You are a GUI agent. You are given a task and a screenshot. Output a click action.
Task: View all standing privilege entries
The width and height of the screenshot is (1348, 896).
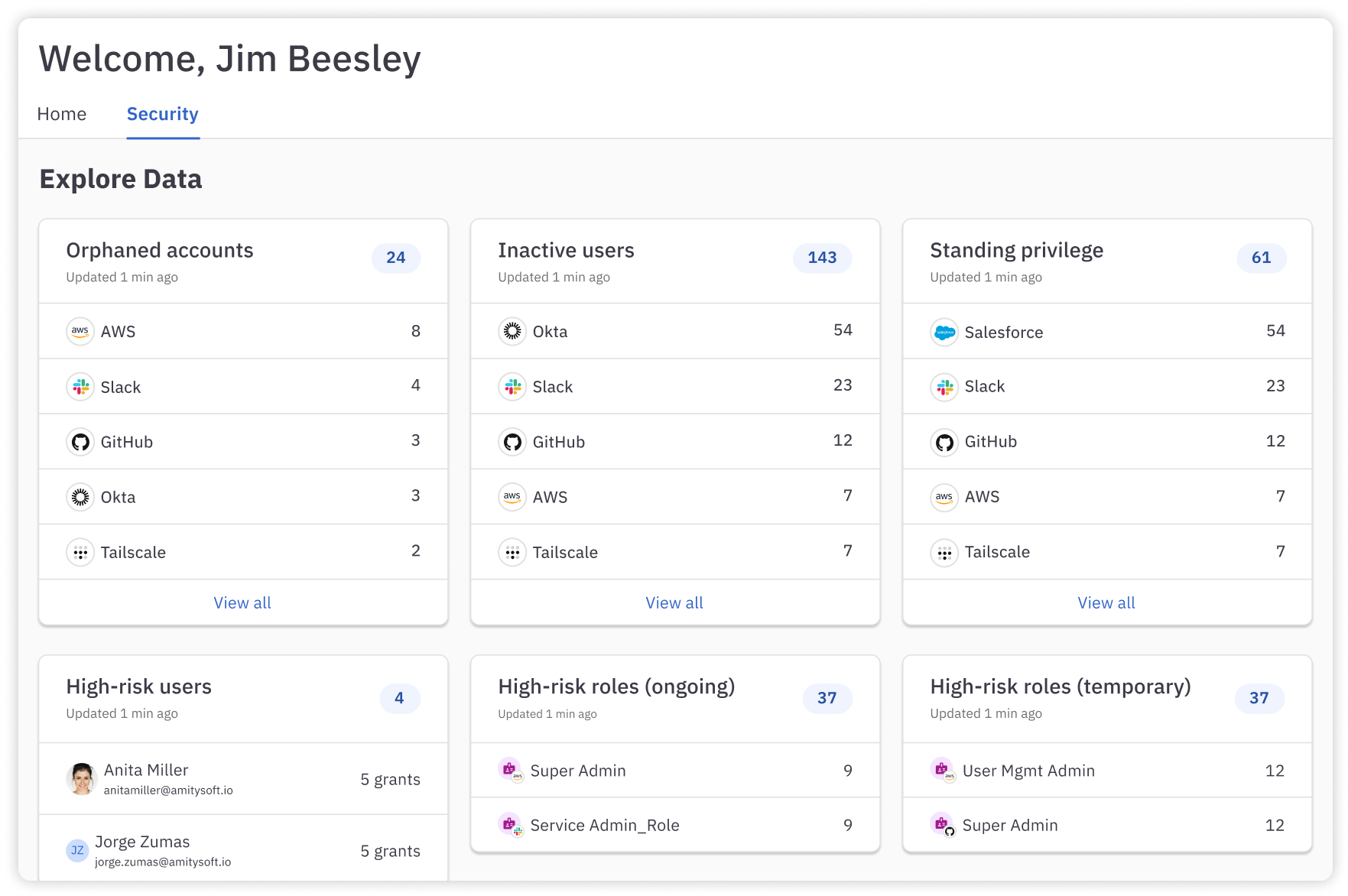click(1106, 602)
